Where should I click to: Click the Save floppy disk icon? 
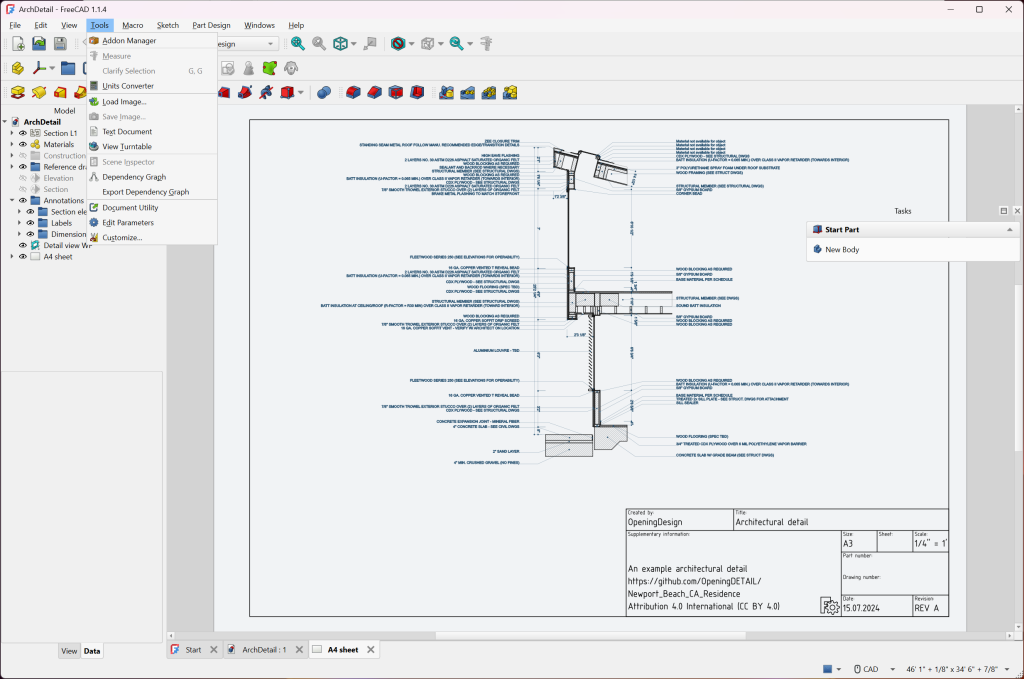point(60,44)
